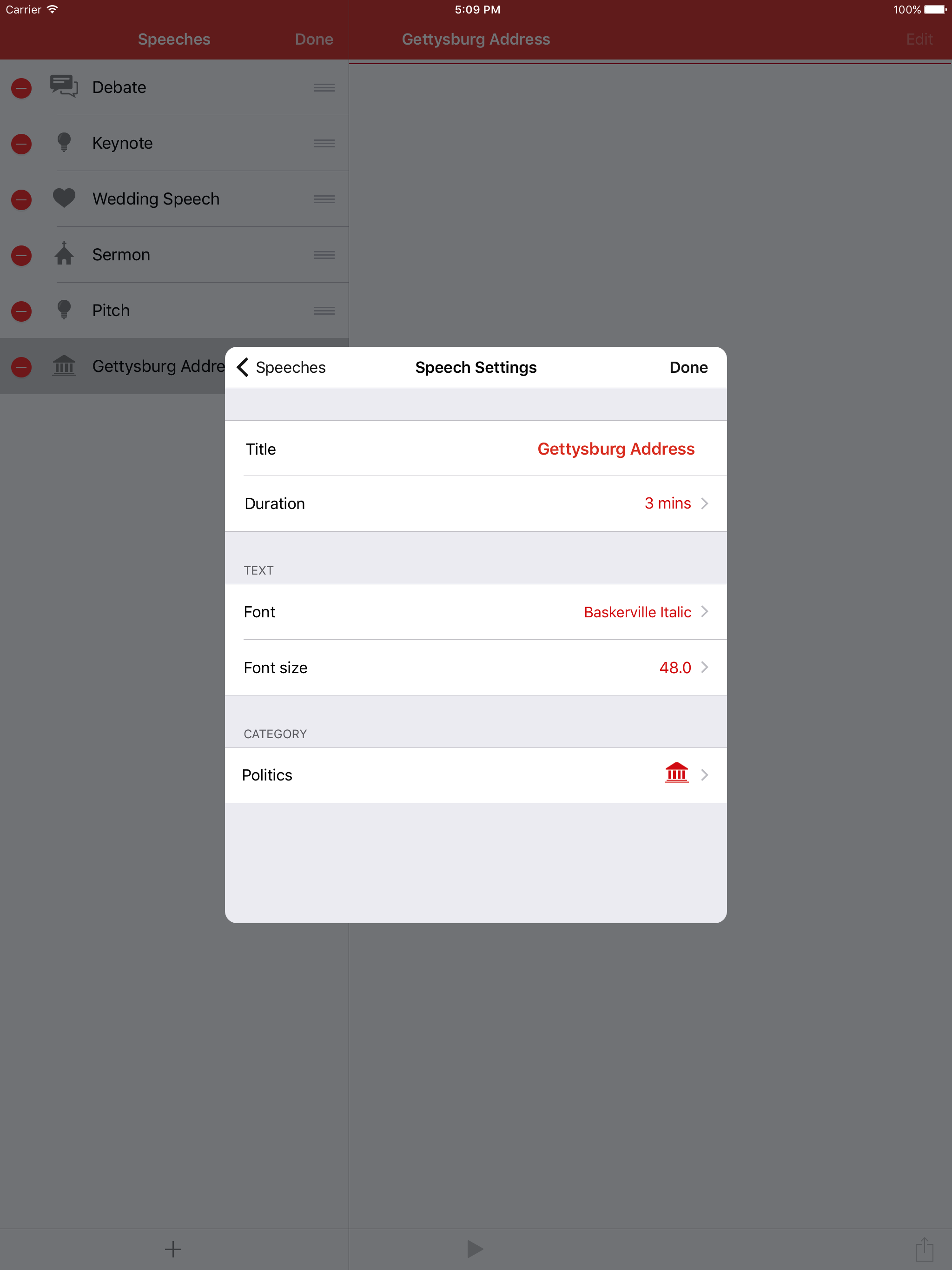Go back with the Speeches chevron arrow

click(x=243, y=367)
